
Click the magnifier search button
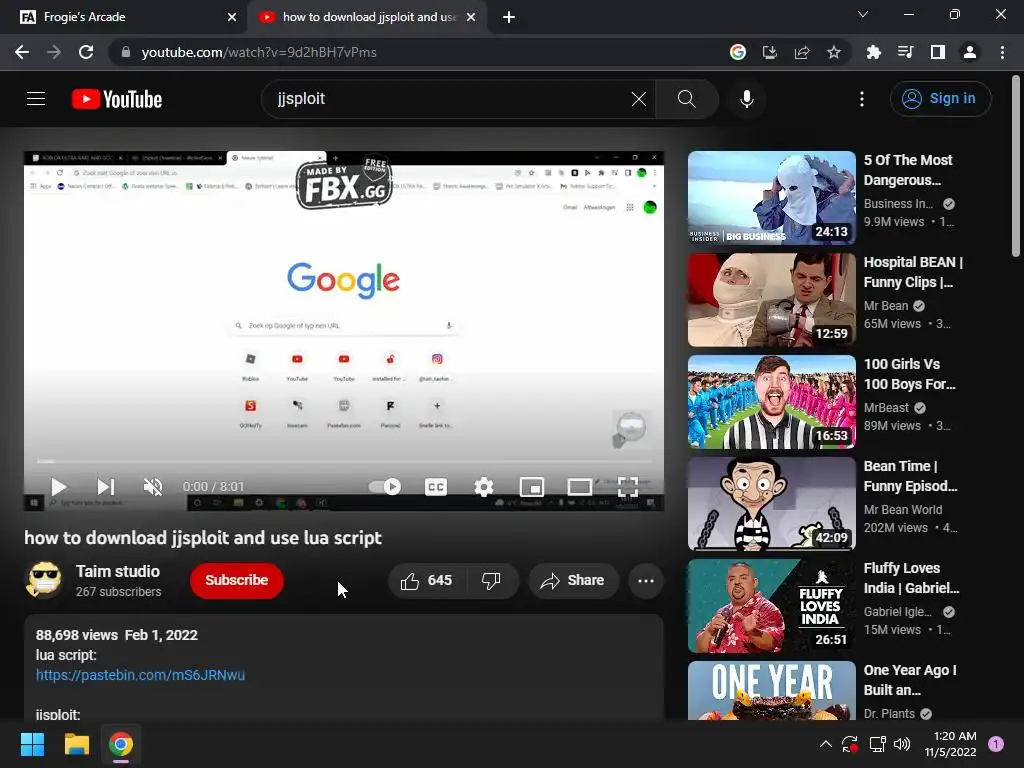click(686, 99)
